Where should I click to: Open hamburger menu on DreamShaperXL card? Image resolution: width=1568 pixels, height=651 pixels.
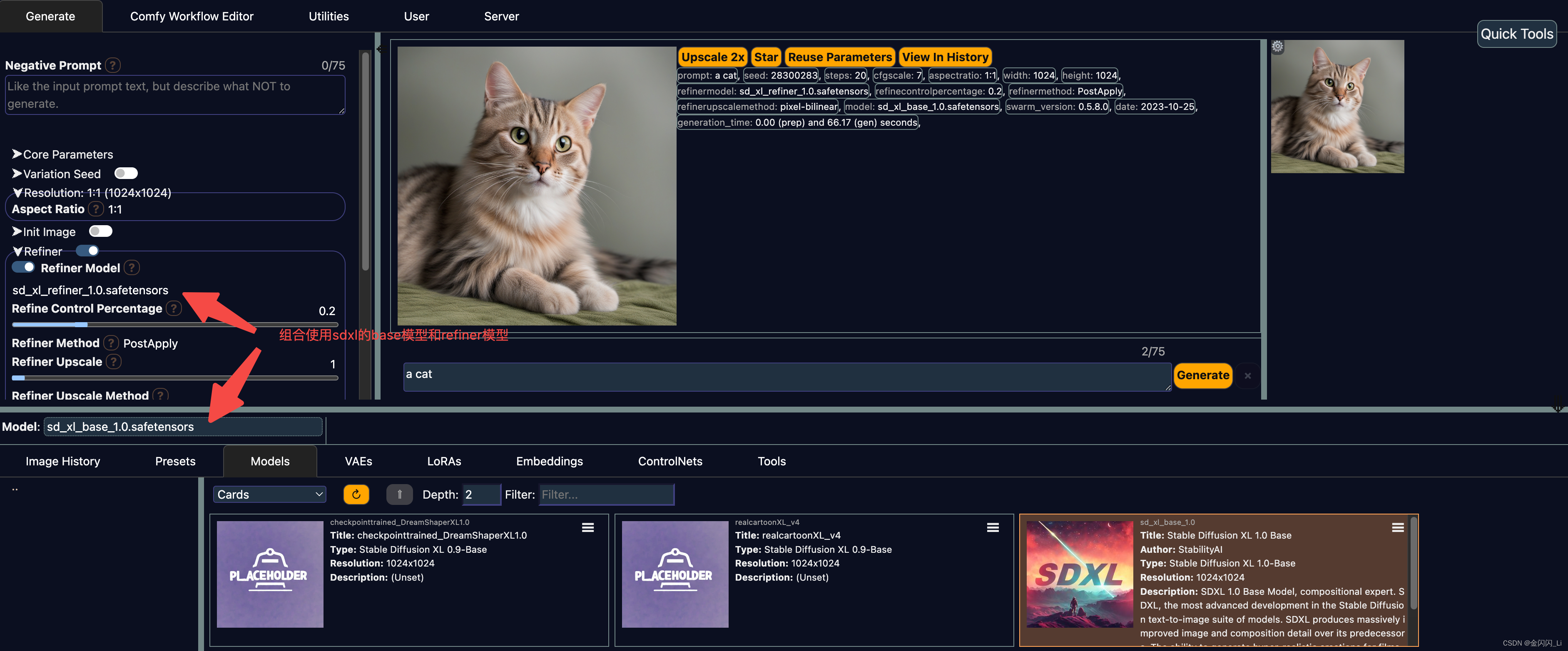click(x=587, y=527)
